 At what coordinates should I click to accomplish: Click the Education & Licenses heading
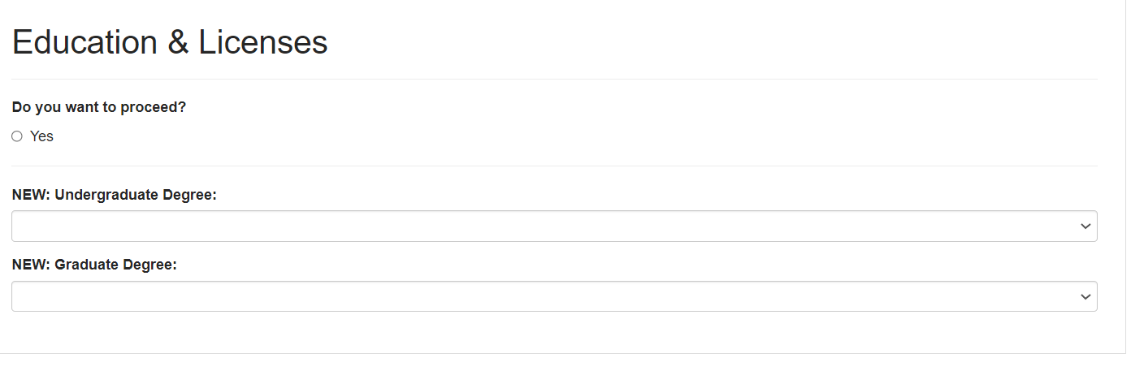[x=170, y=42]
